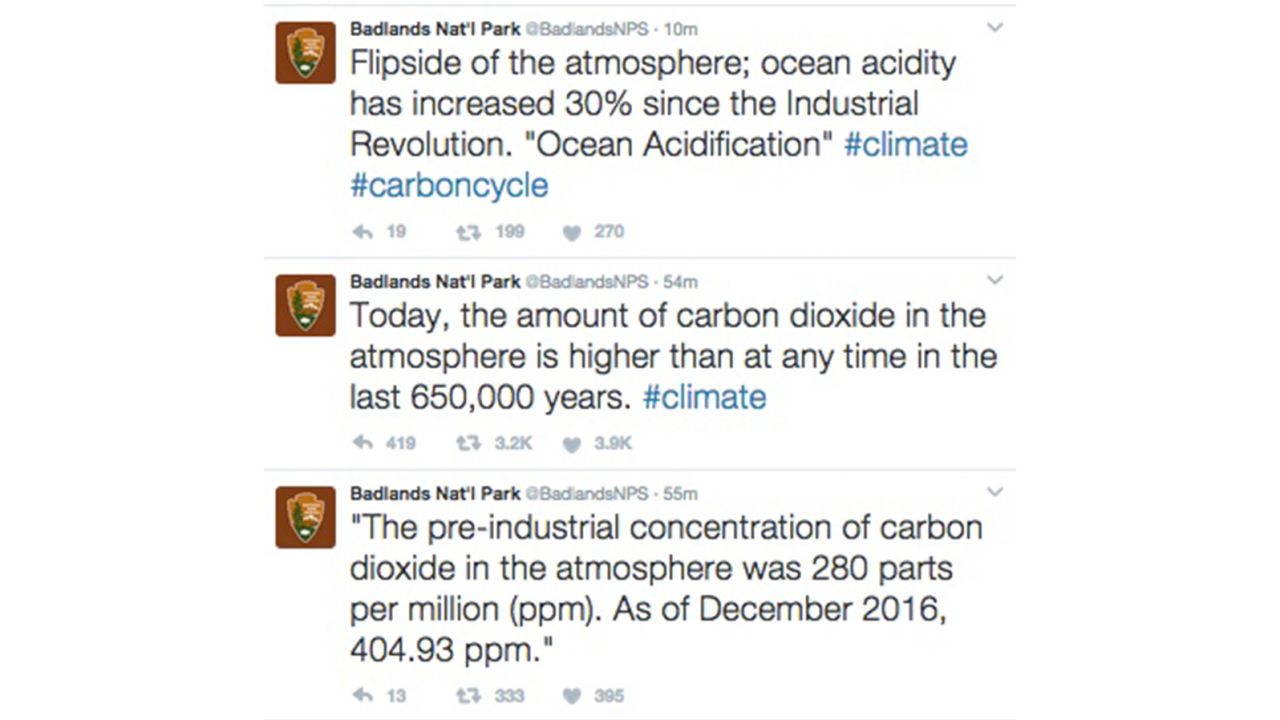This screenshot has height=720, width=1280.
Task: Open options chevron on ocean acidity tweet
Action: point(994,28)
